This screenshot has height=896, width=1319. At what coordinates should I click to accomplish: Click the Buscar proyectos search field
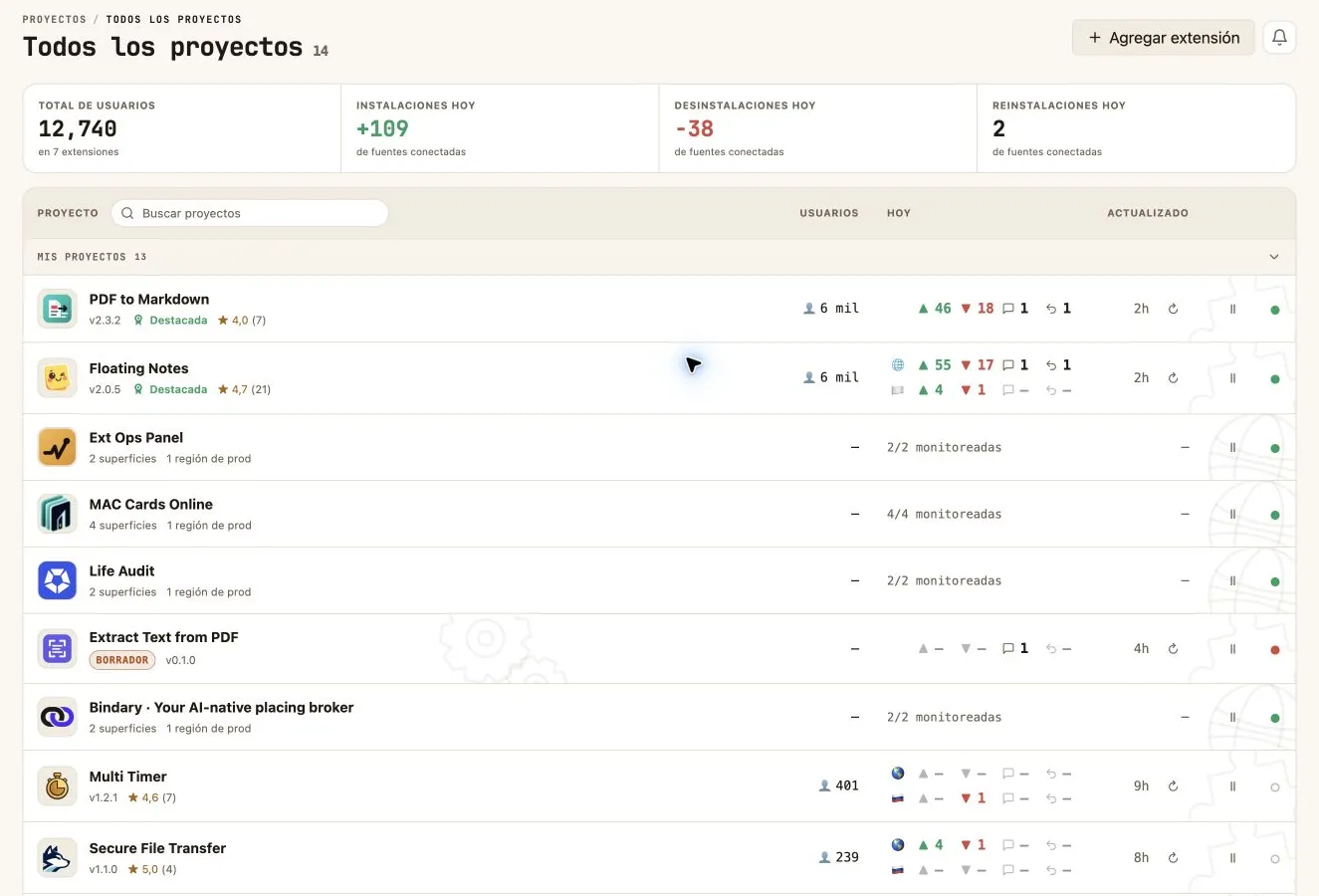250,213
